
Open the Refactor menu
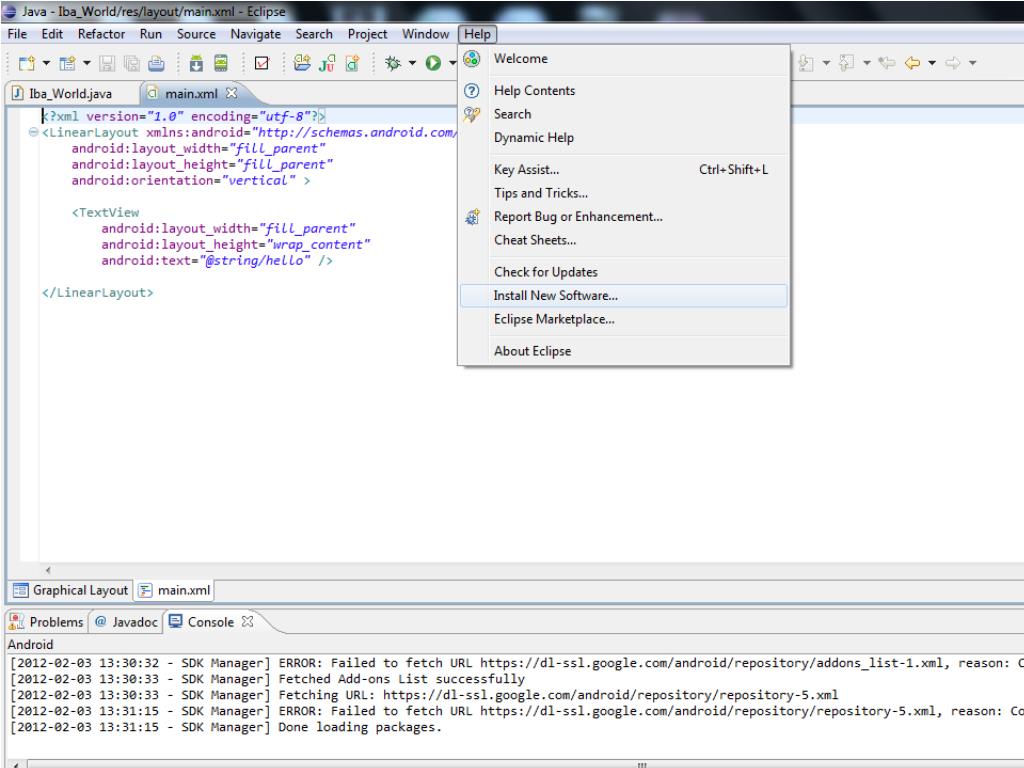pos(101,34)
